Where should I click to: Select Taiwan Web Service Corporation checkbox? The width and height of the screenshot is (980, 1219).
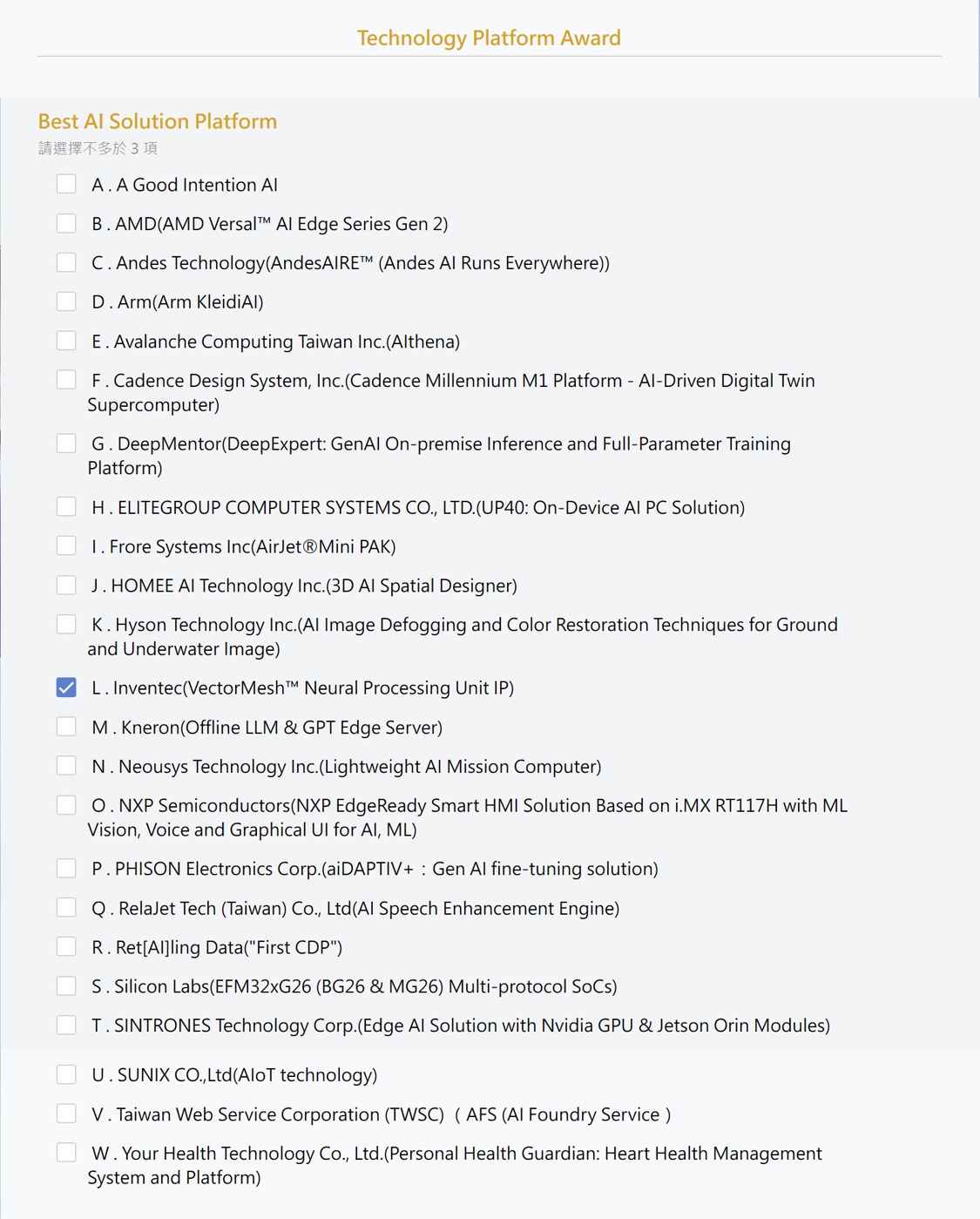click(x=66, y=1114)
